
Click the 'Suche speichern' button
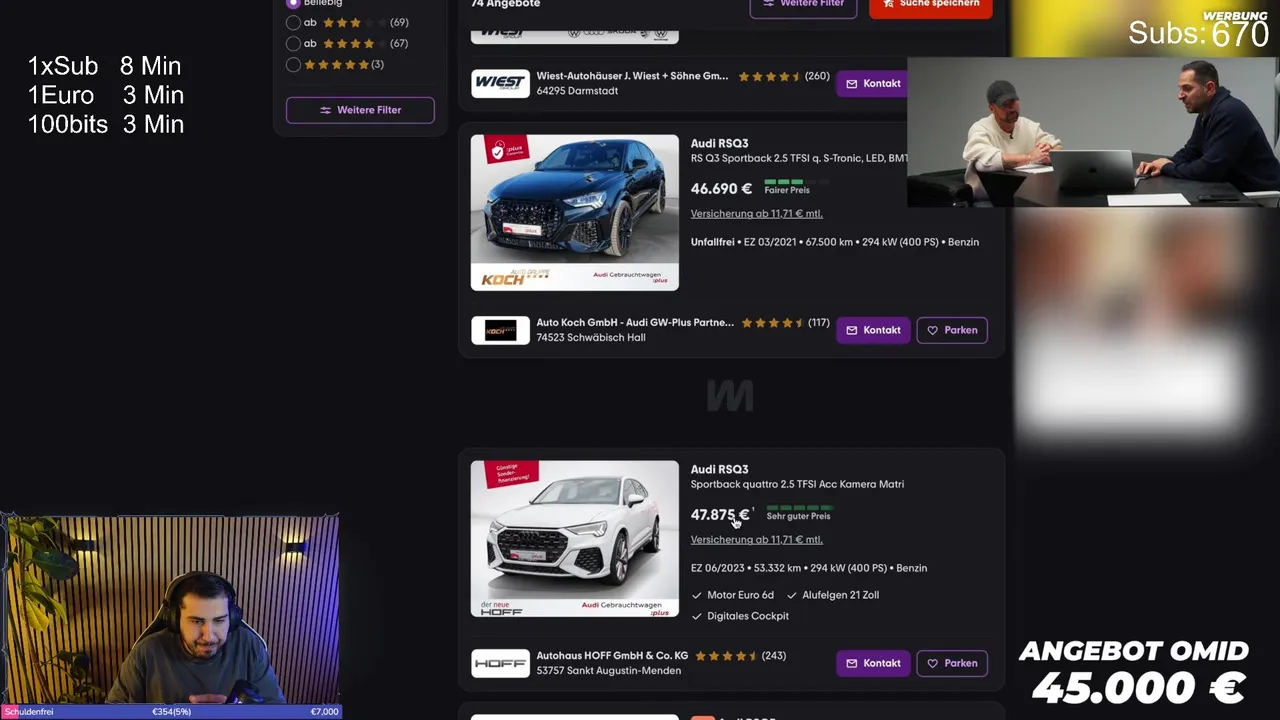[930, 6]
